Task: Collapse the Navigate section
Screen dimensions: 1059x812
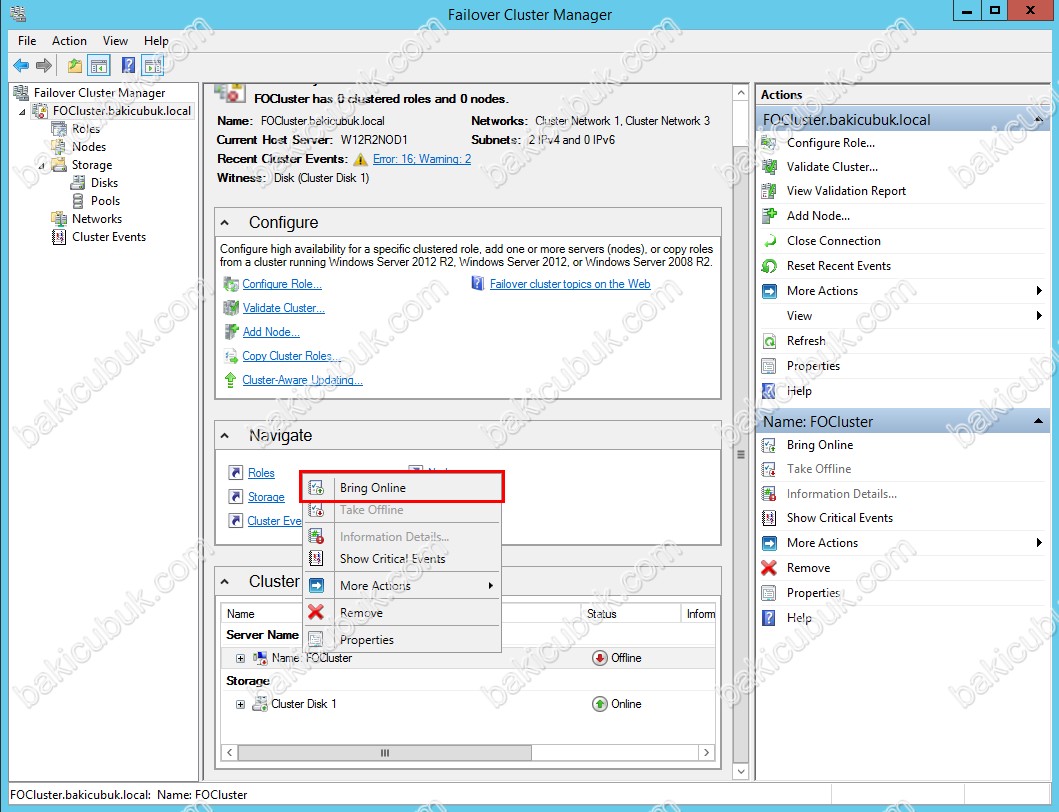Action: click(225, 436)
